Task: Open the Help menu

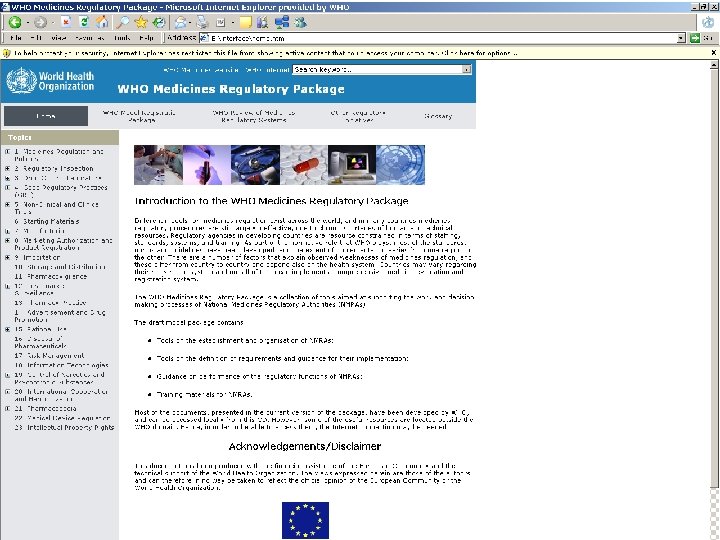Action: click(x=146, y=38)
